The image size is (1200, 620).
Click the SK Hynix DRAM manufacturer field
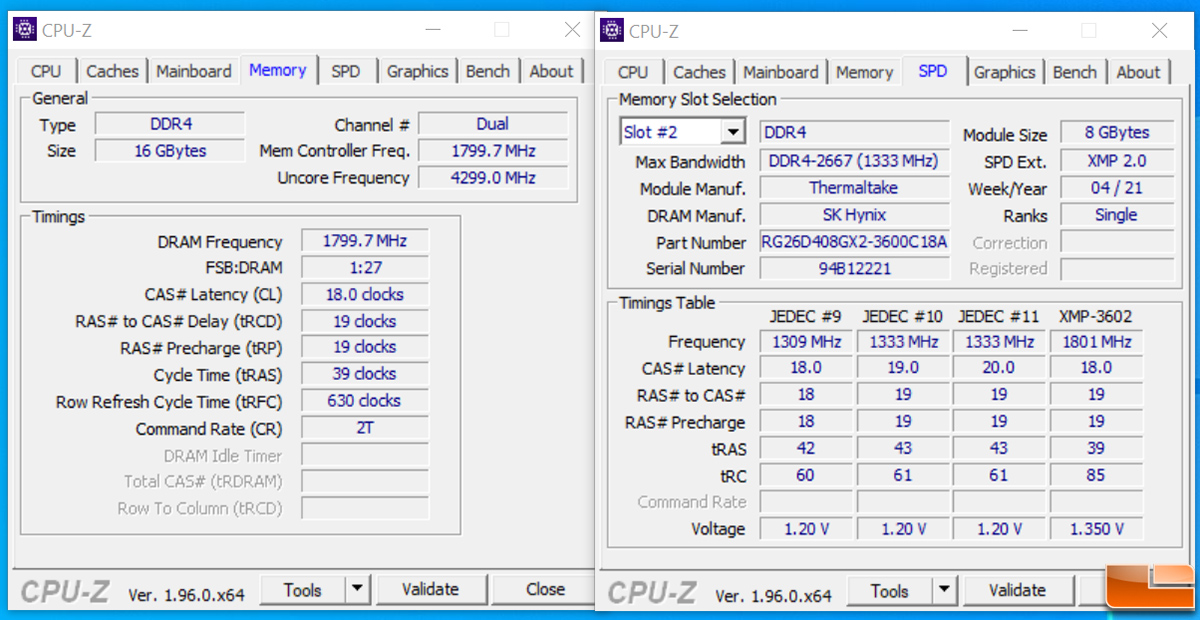[x=854, y=215]
